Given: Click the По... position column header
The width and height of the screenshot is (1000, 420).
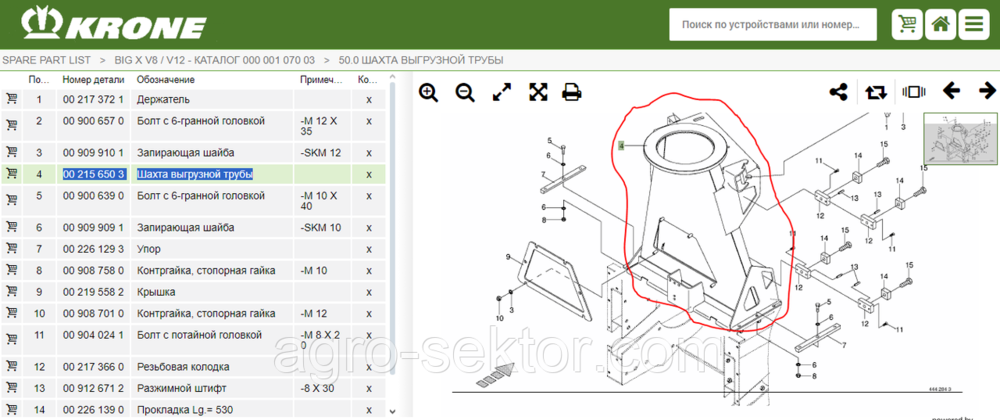Looking at the screenshot, I should click(40, 80).
